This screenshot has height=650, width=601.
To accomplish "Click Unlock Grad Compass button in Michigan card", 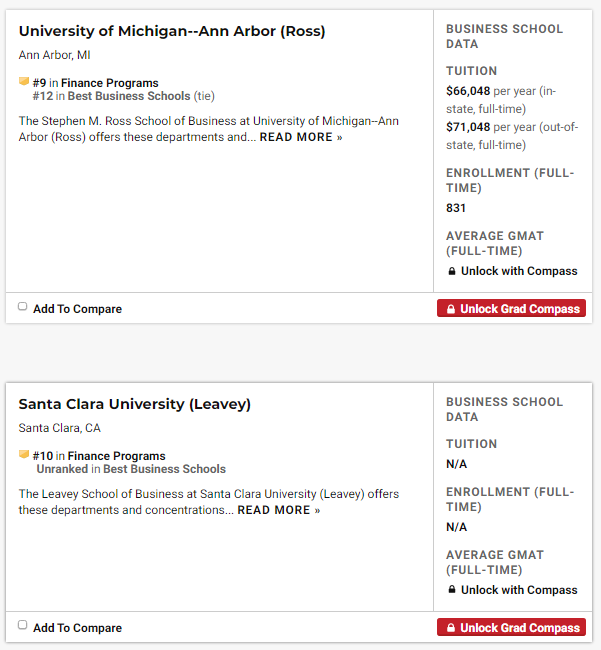I will 511,309.
